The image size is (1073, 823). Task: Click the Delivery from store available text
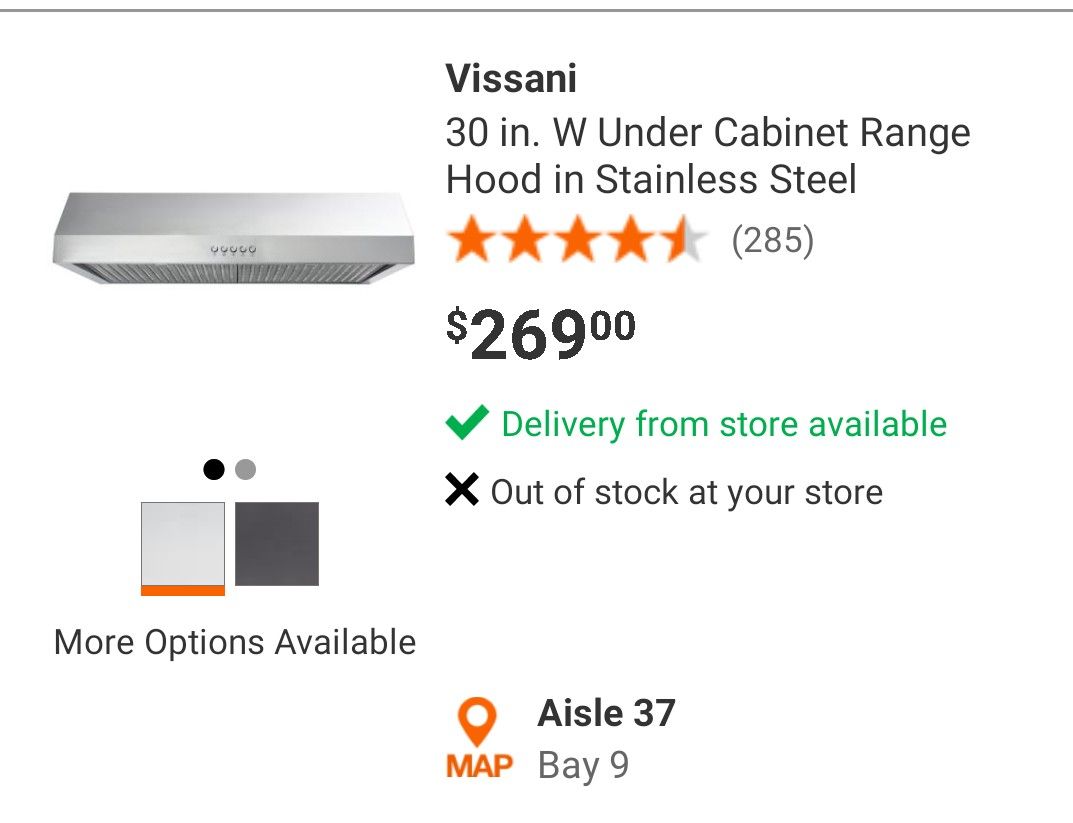tap(724, 424)
